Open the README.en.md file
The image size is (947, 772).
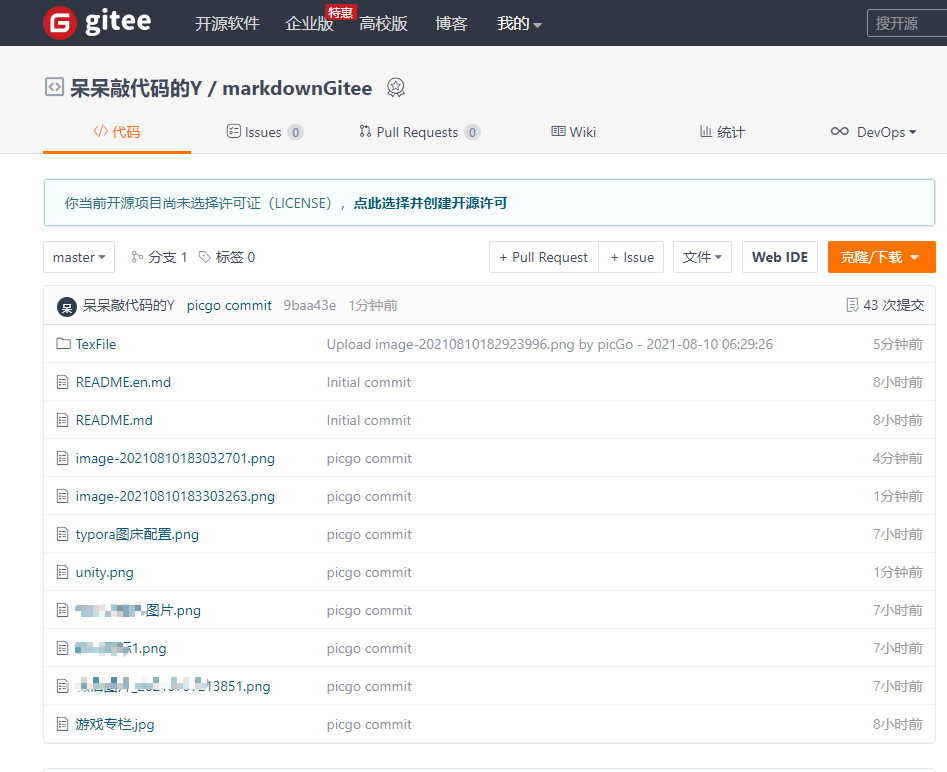[123, 382]
